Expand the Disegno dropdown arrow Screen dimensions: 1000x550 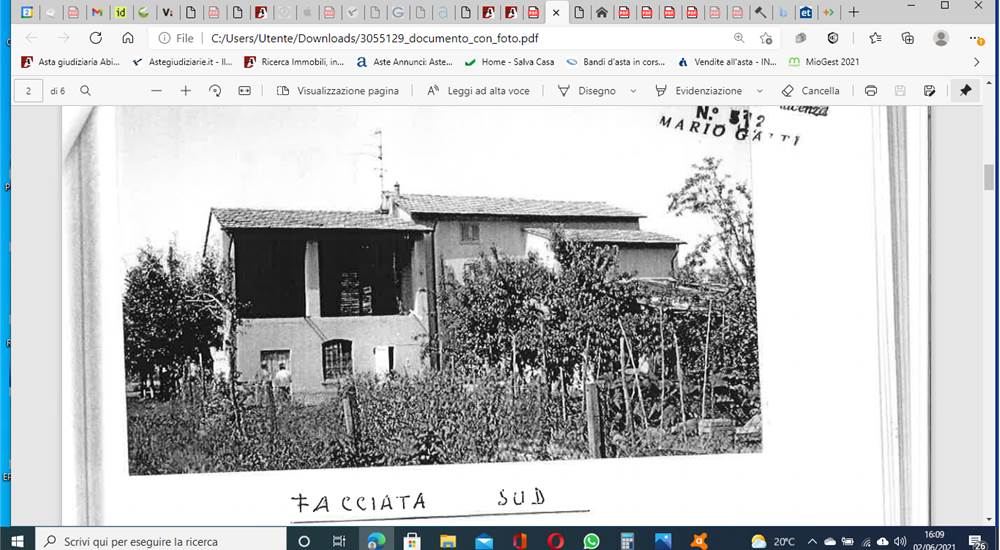coord(633,91)
